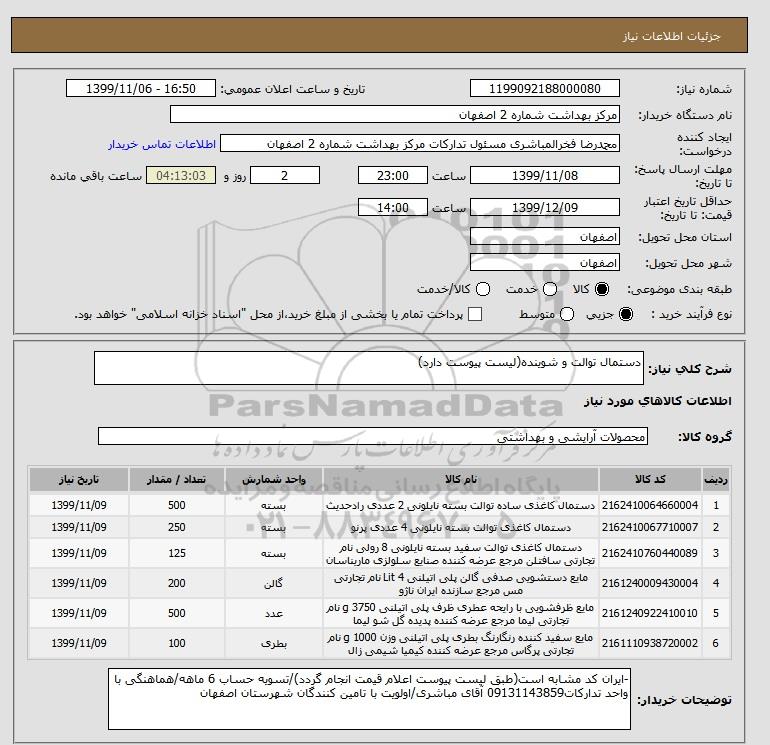
Task: Click item name دستمال کاغذی توالت سافتلن
Action: click(x=461, y=553)
